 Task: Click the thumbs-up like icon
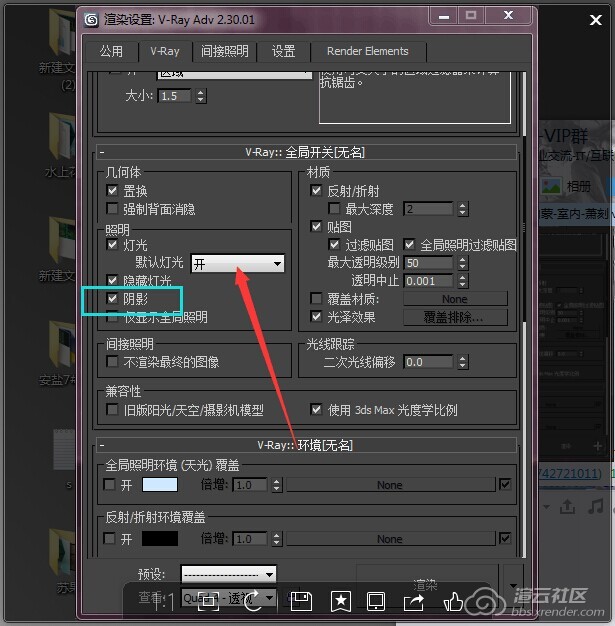453,602
